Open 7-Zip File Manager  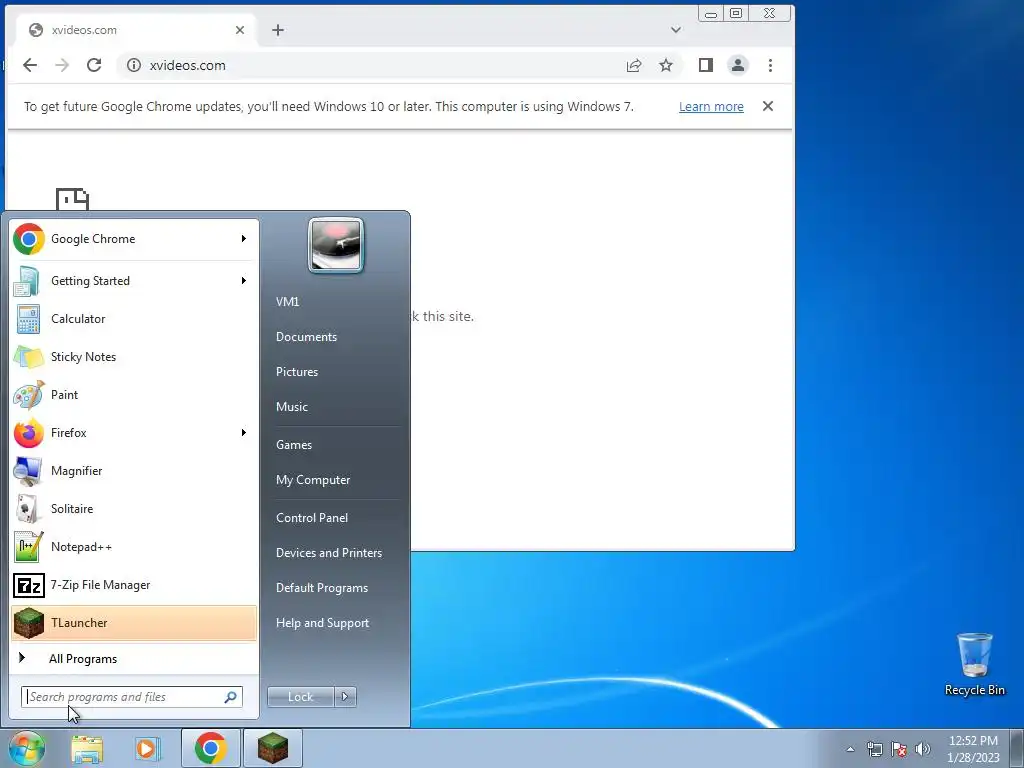pyautogui.click(x=134, y=584)
